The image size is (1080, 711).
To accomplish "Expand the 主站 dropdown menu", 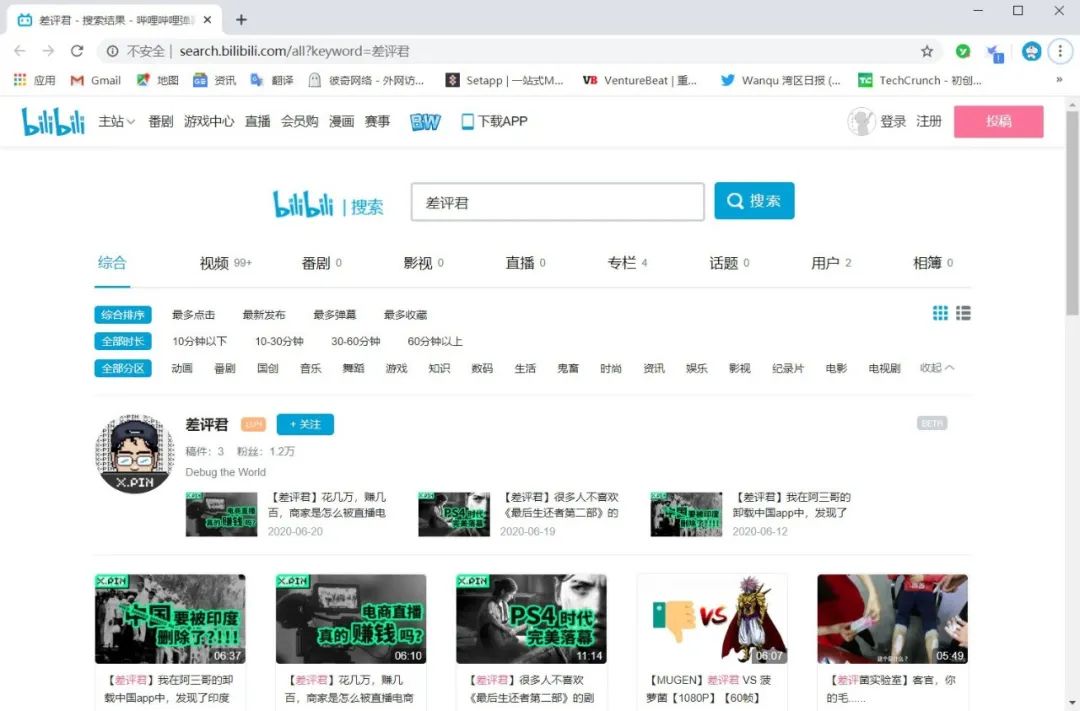I will tap(116, 121).
